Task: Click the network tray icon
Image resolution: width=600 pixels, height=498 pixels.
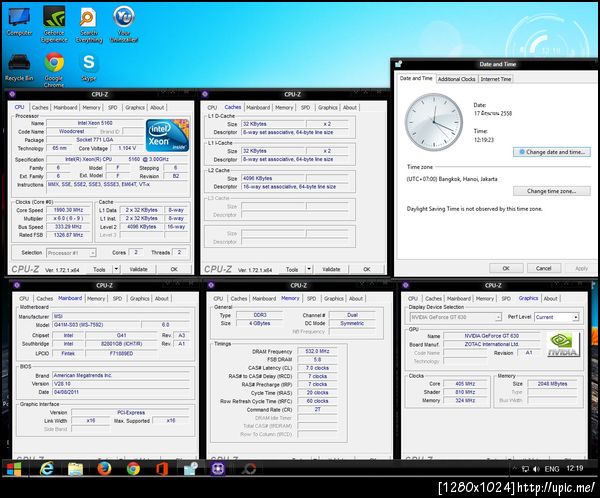Action: 525,469
